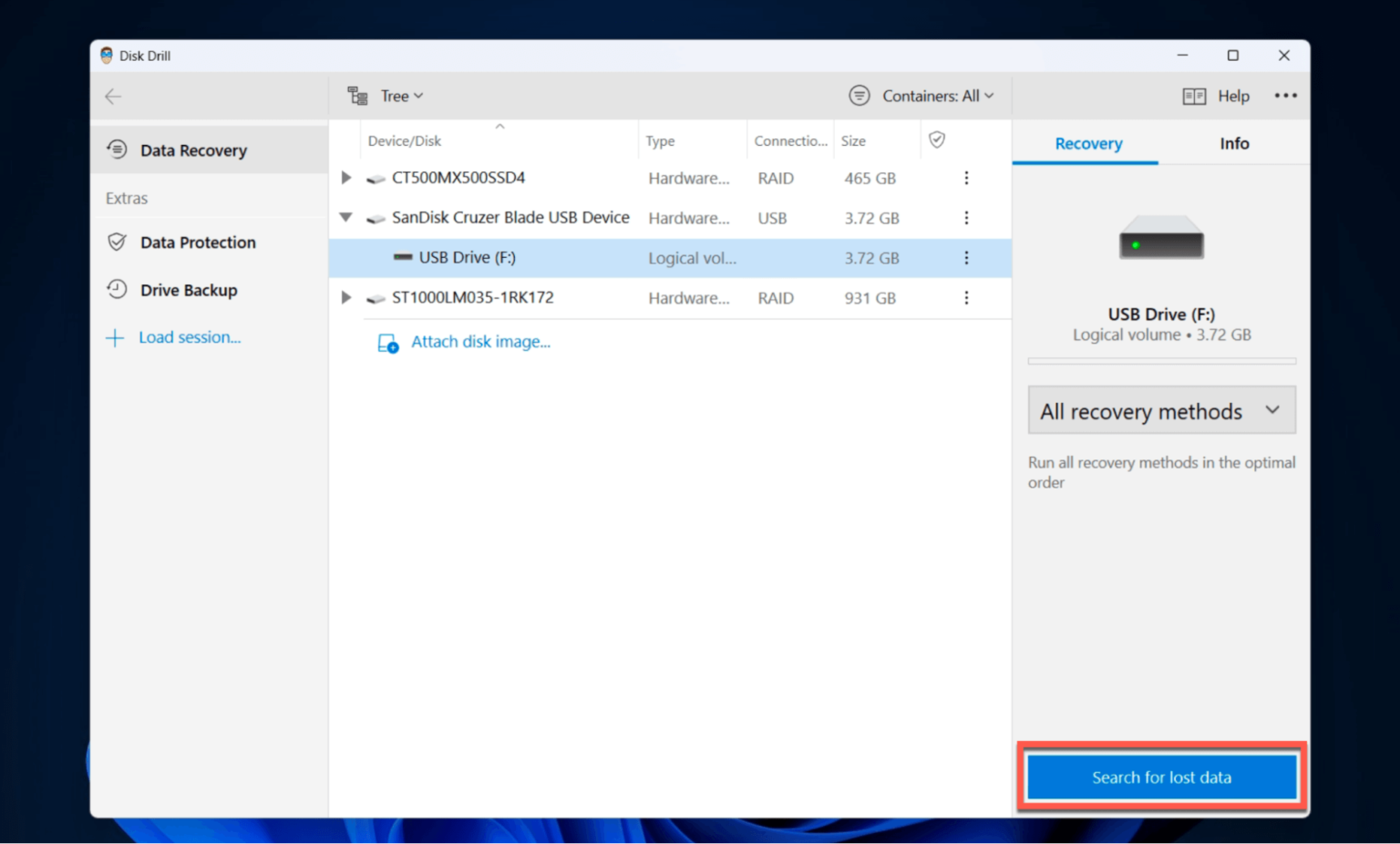Click the Attach disk image icon
Image resolution: width=1400 pixels, height=844 pixels.
(387, 343)
